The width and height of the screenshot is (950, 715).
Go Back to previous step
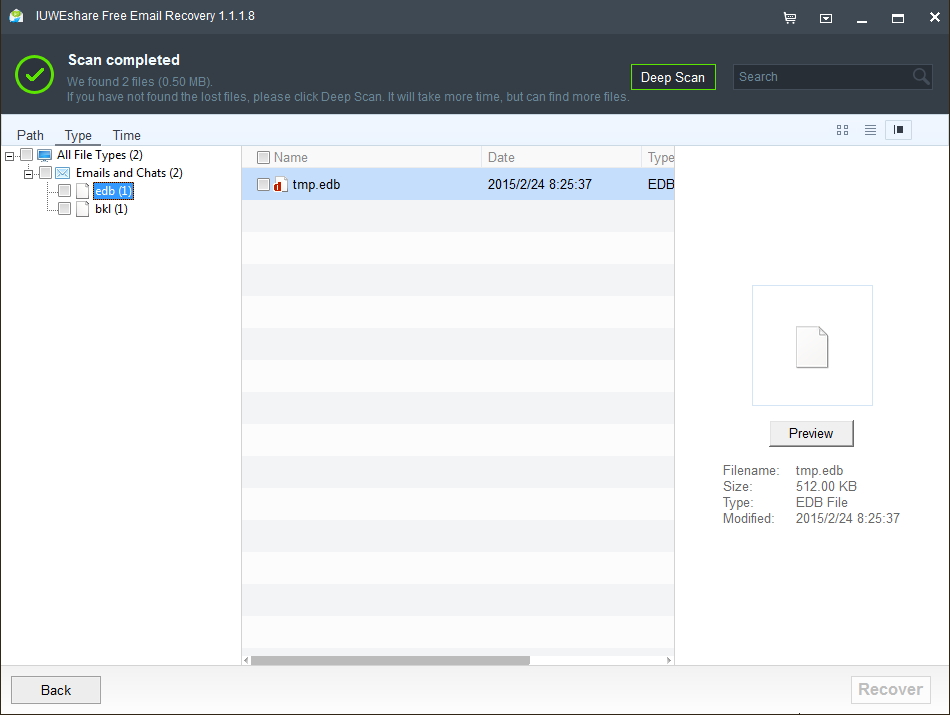tap(56, 690)
